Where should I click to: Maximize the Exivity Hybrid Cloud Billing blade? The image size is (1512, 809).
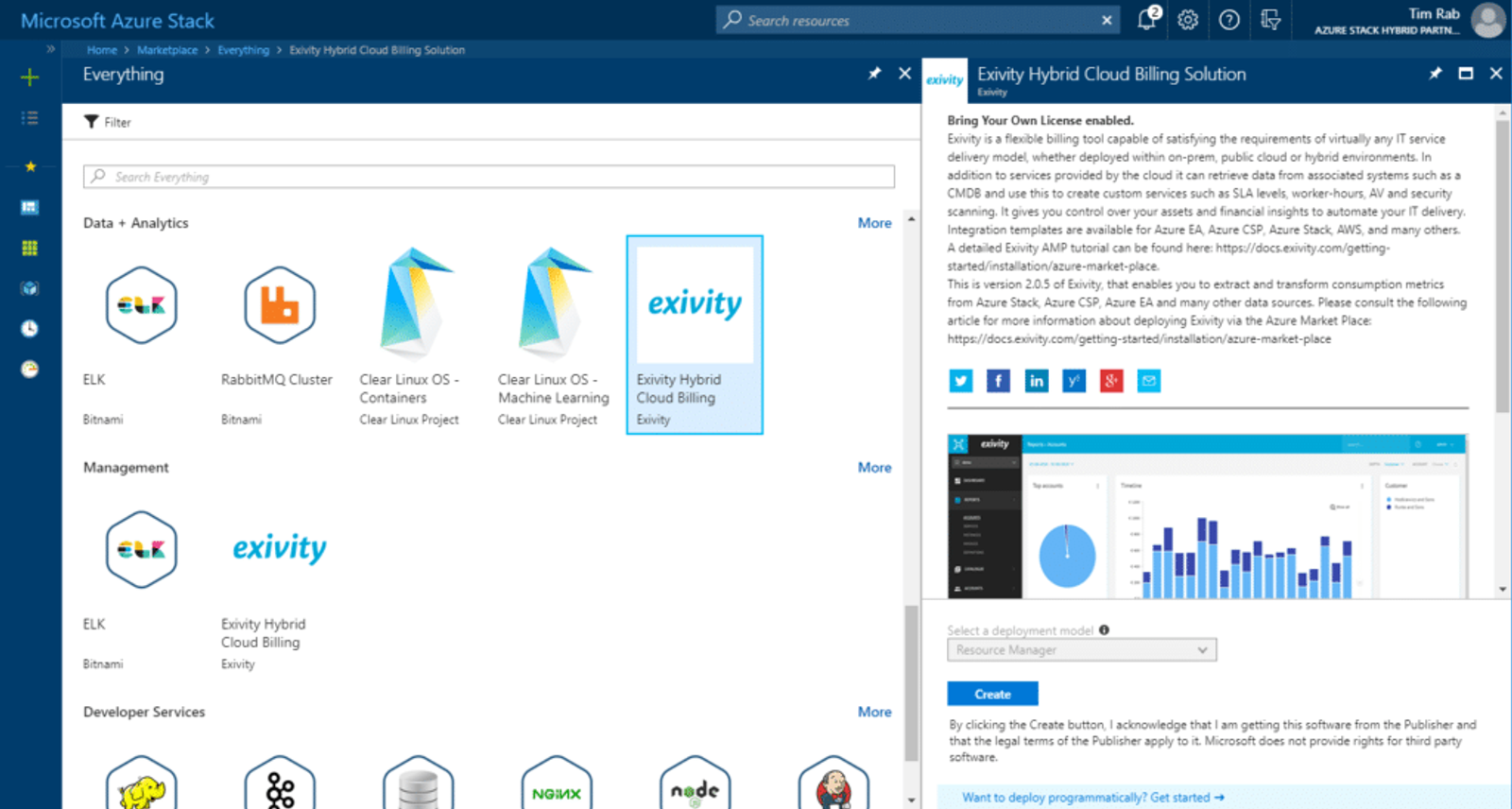pos(1466,74)
